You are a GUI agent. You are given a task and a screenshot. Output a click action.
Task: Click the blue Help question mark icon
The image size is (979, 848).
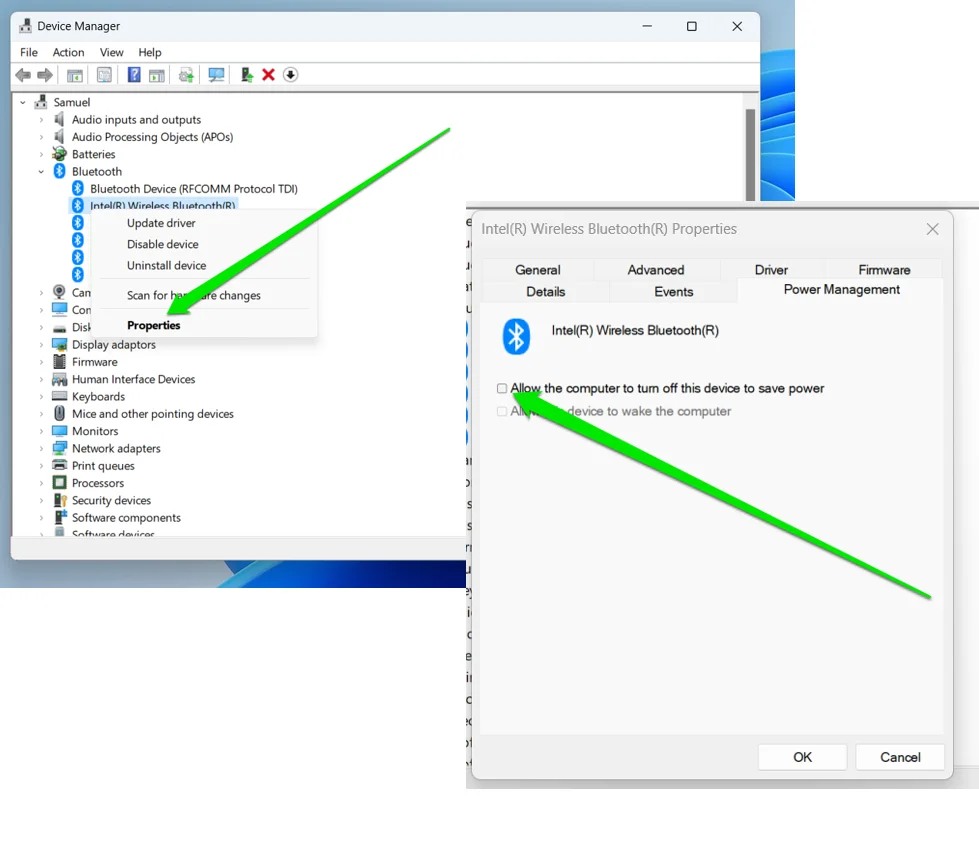pos(134,75)
